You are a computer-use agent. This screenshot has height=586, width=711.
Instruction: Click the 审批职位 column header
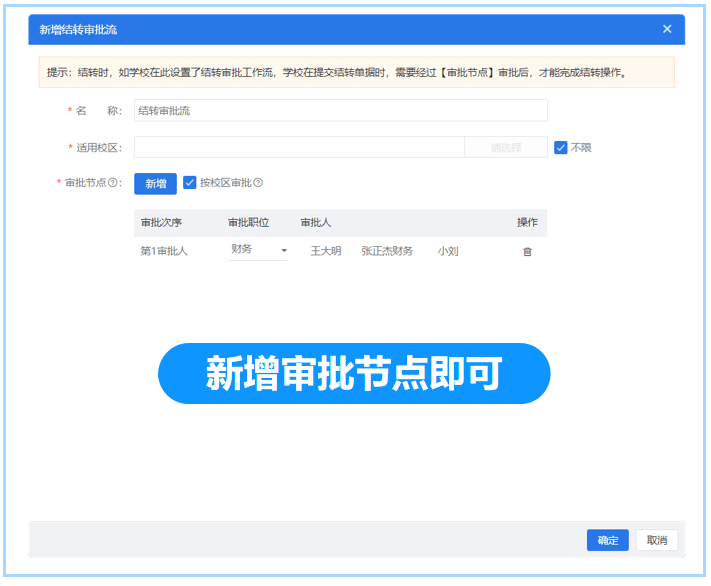click(x=248, y=223)
